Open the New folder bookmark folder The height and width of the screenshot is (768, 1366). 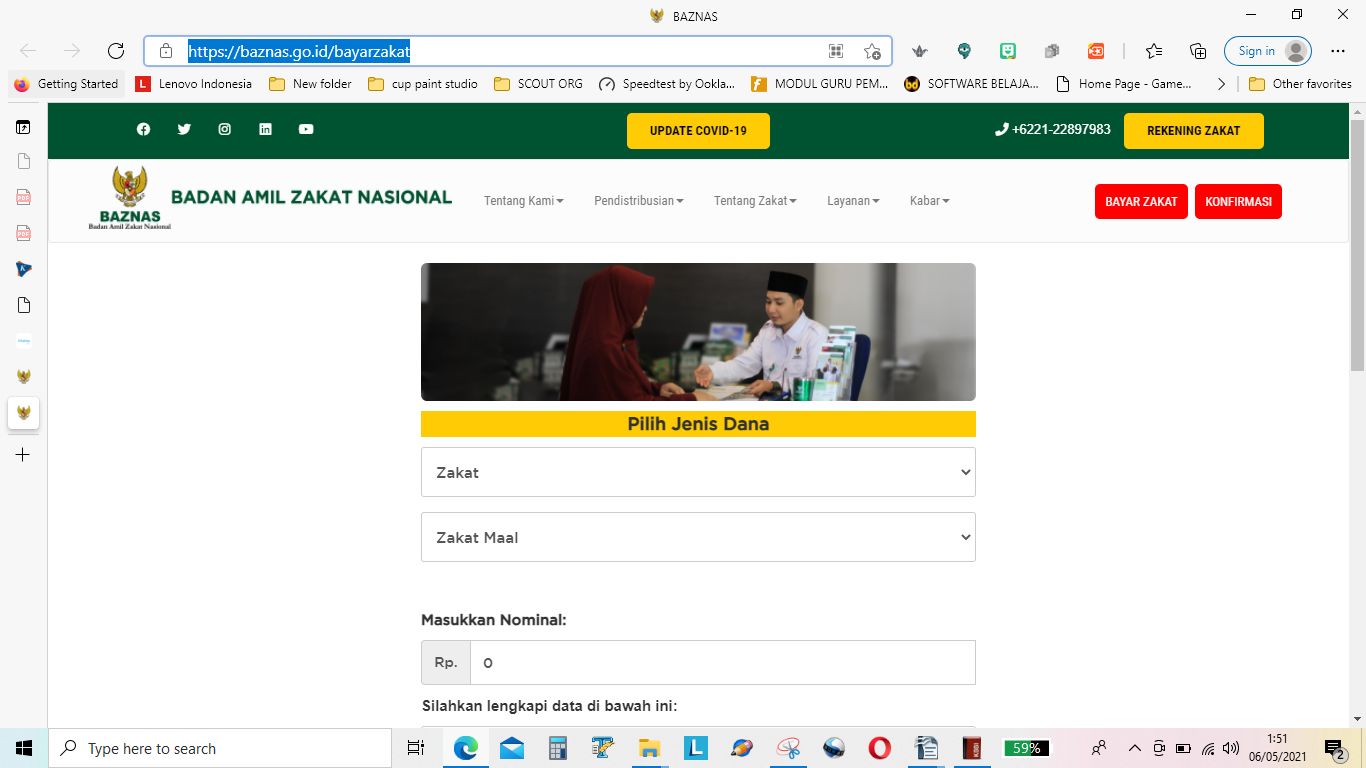pos(311,84)
